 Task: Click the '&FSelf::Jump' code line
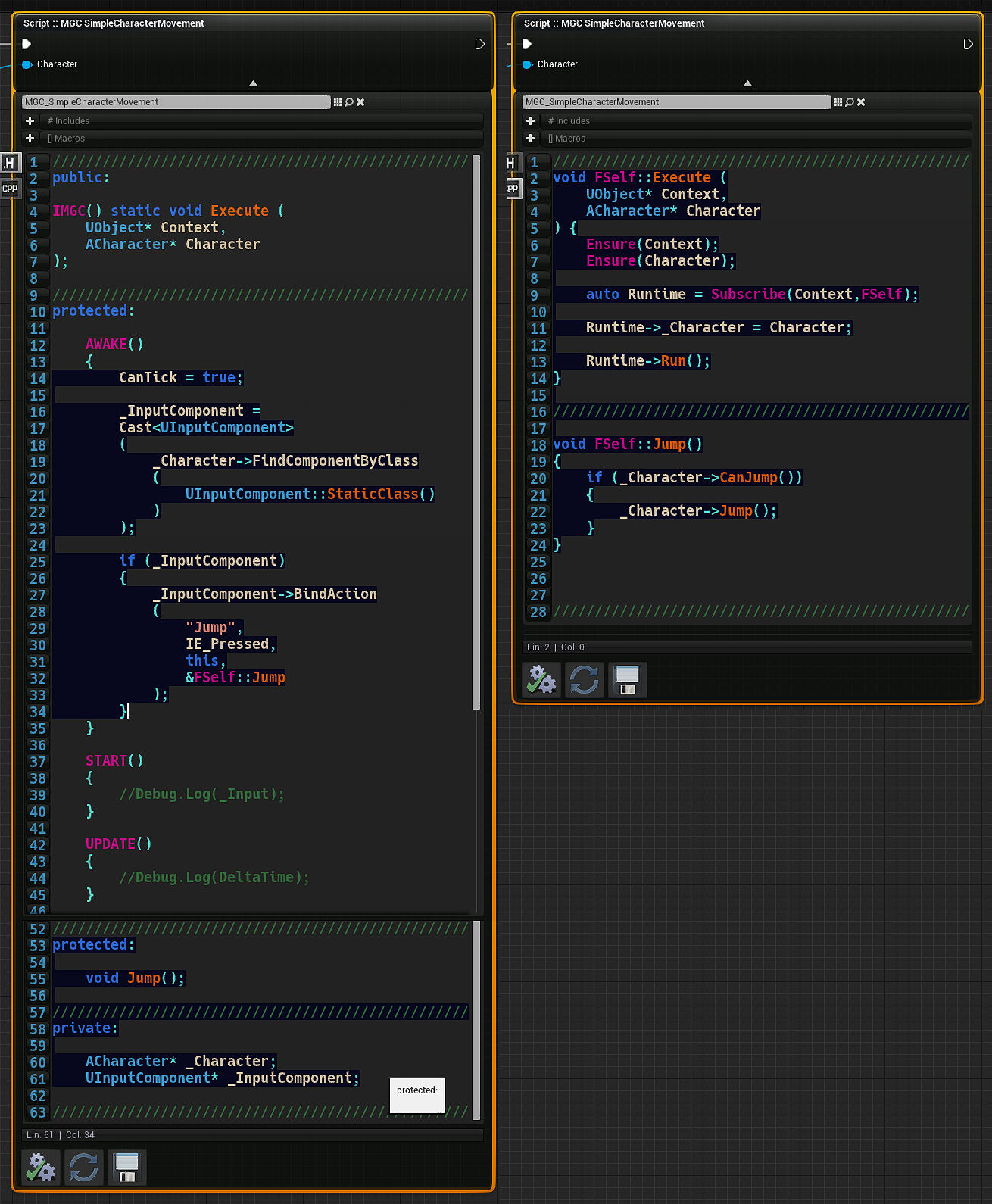coord(236,677)
